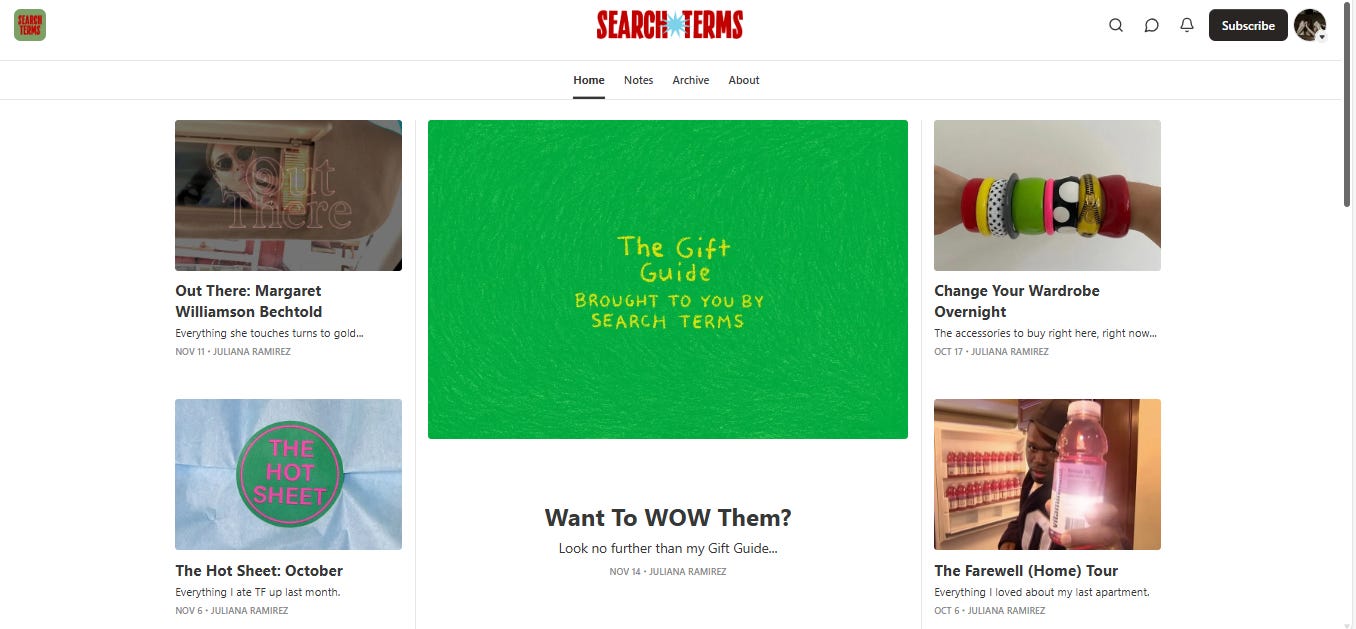Select the Home tab

pos(589,80)
